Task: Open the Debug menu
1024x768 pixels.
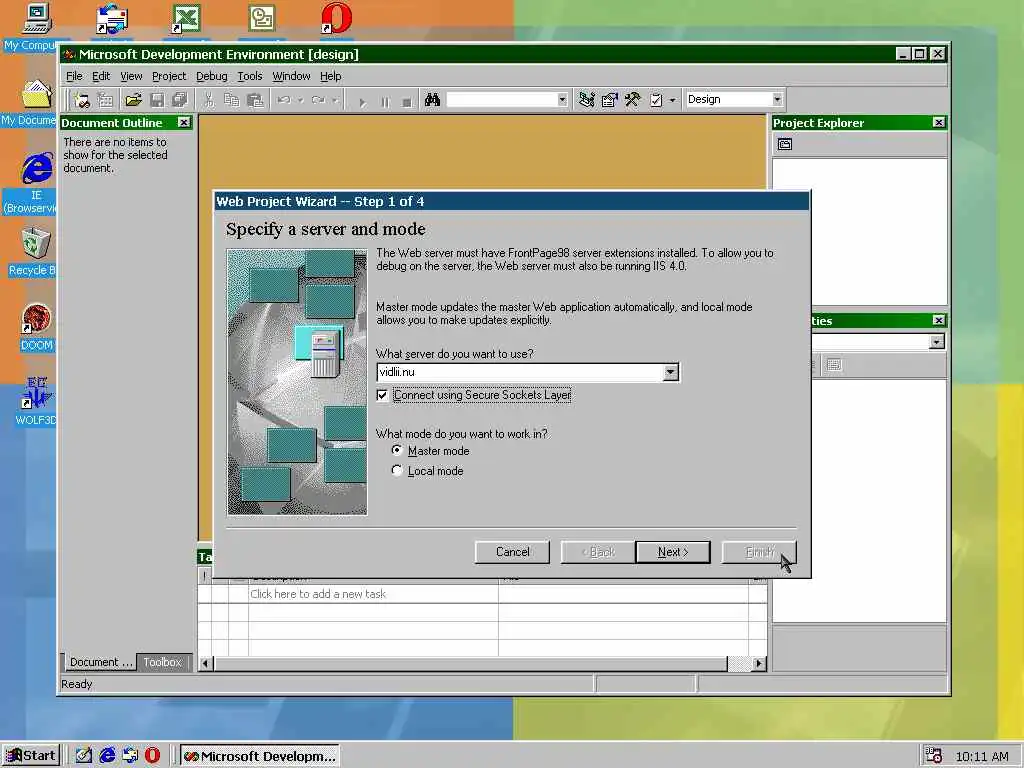Action: [212, 76]
